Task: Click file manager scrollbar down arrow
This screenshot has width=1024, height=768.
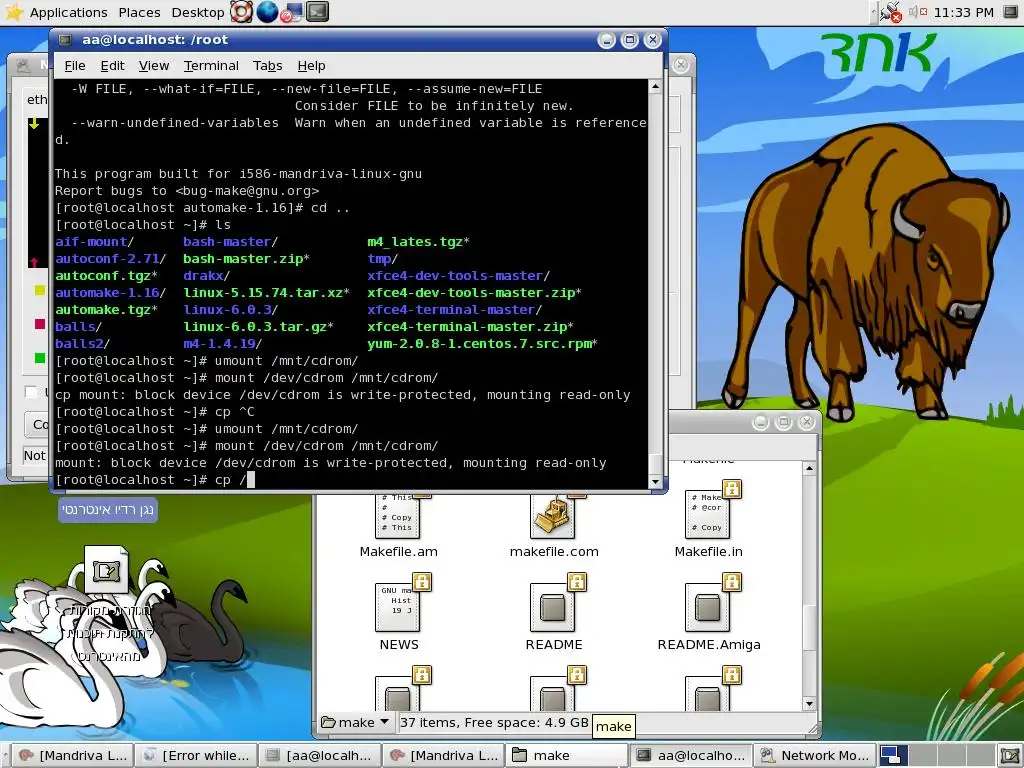Action: coord(810,704)
